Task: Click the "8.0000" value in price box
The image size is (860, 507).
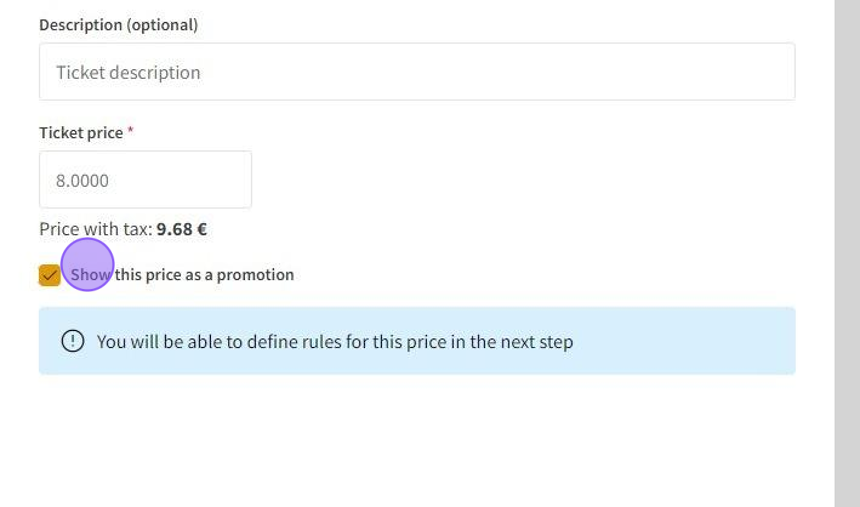Action: [82, 181]
